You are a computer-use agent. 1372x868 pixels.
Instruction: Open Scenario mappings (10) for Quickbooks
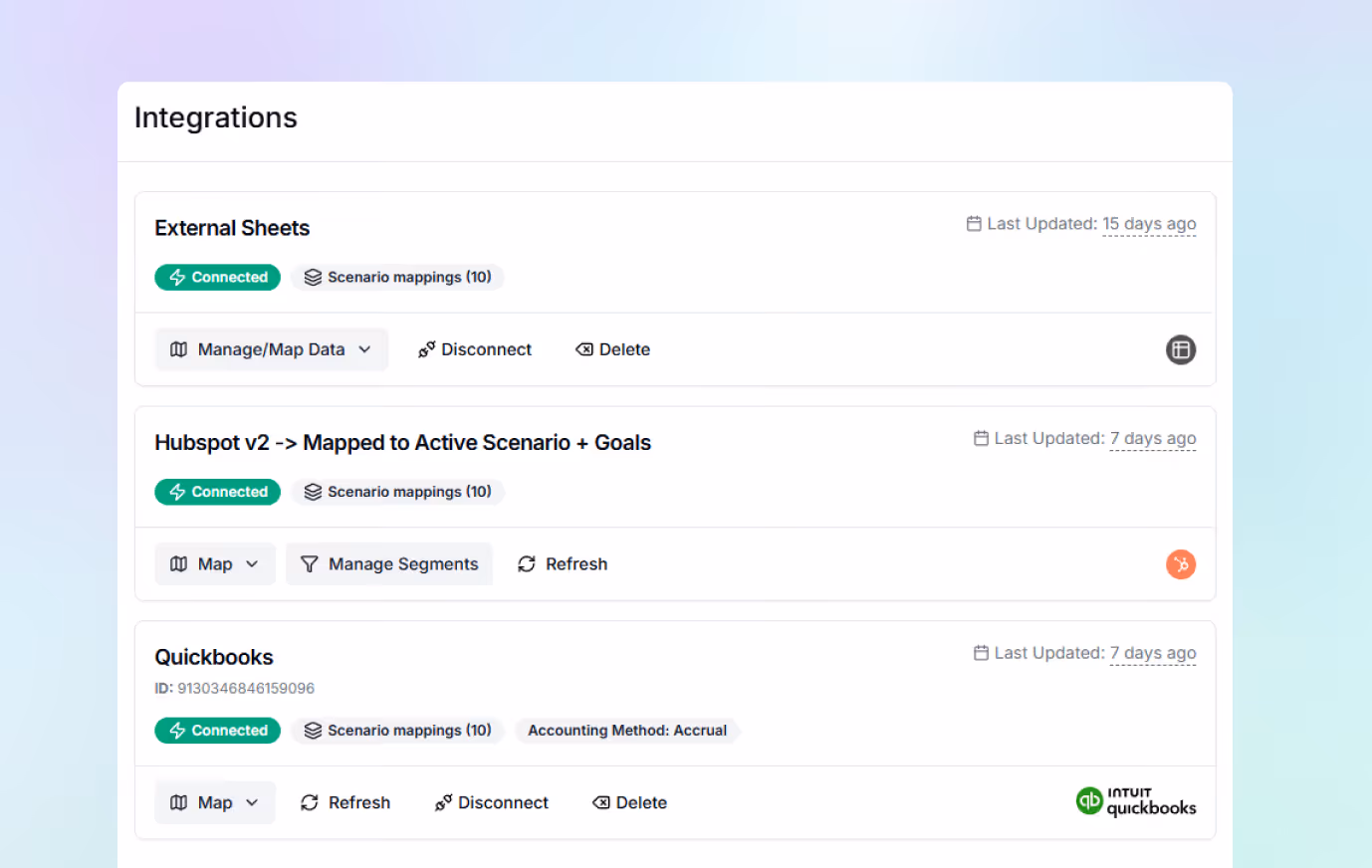coord(398,731)
